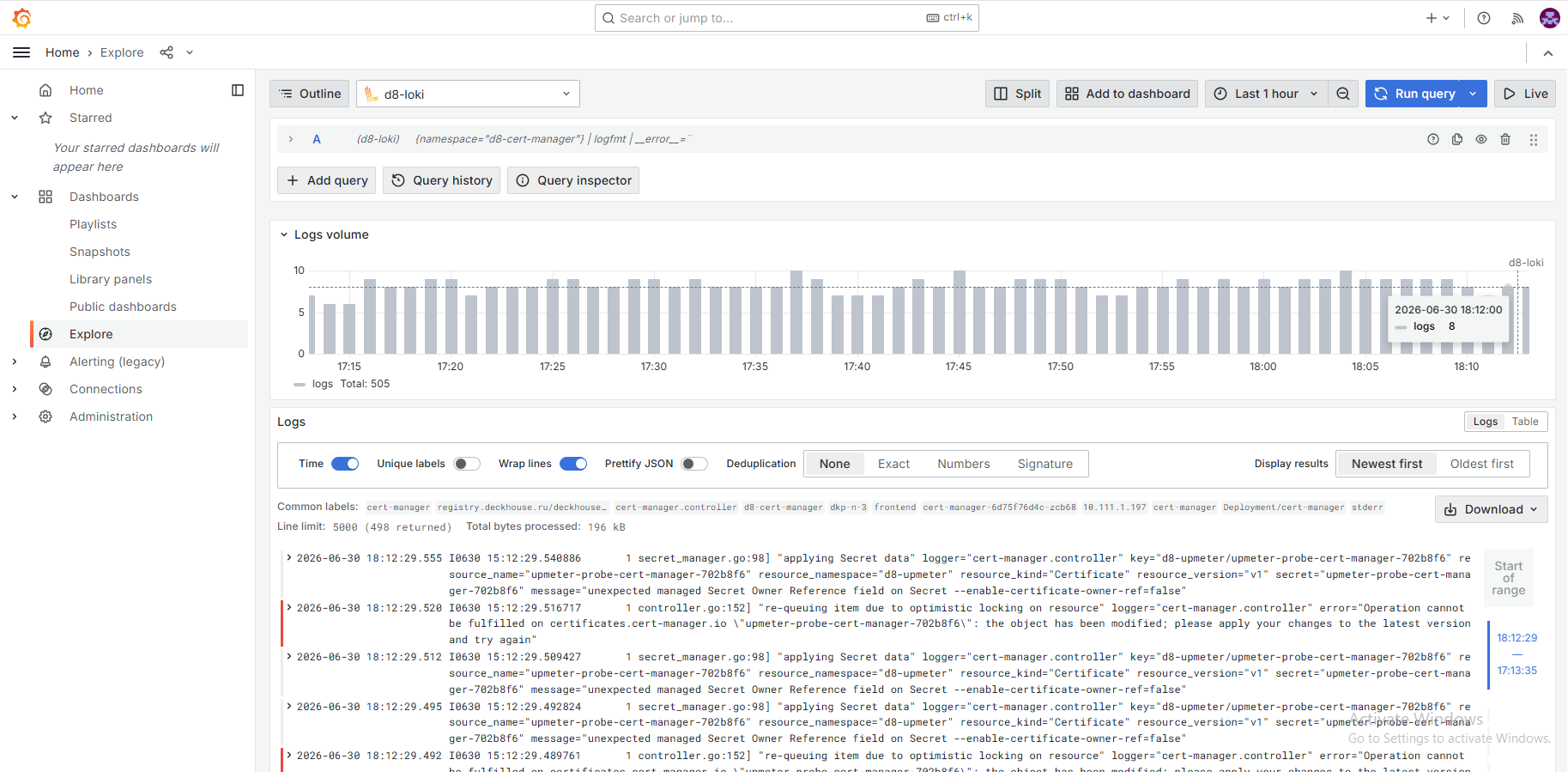This screenshot has width=1568, height=772.
Task: Collapse the Logs volume panel
Action: (284, 234)
